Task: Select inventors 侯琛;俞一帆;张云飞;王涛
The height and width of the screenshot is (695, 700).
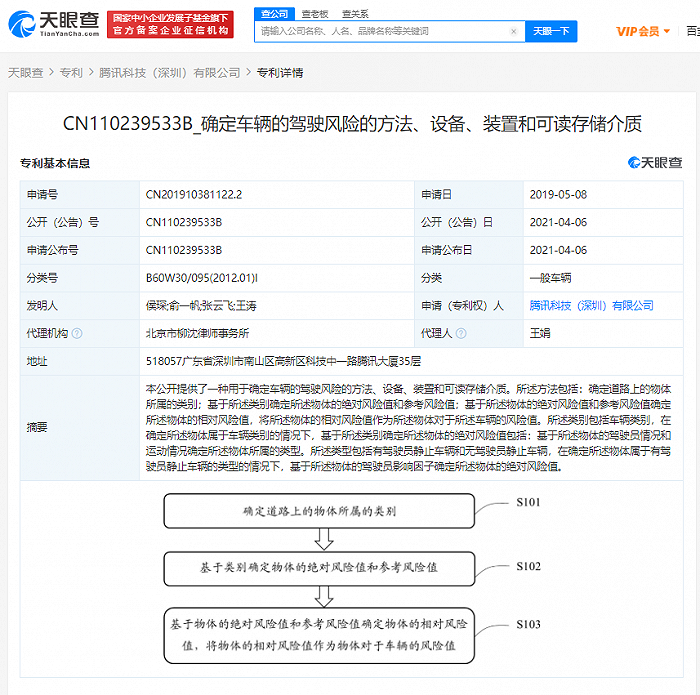Action: (201, 306)
